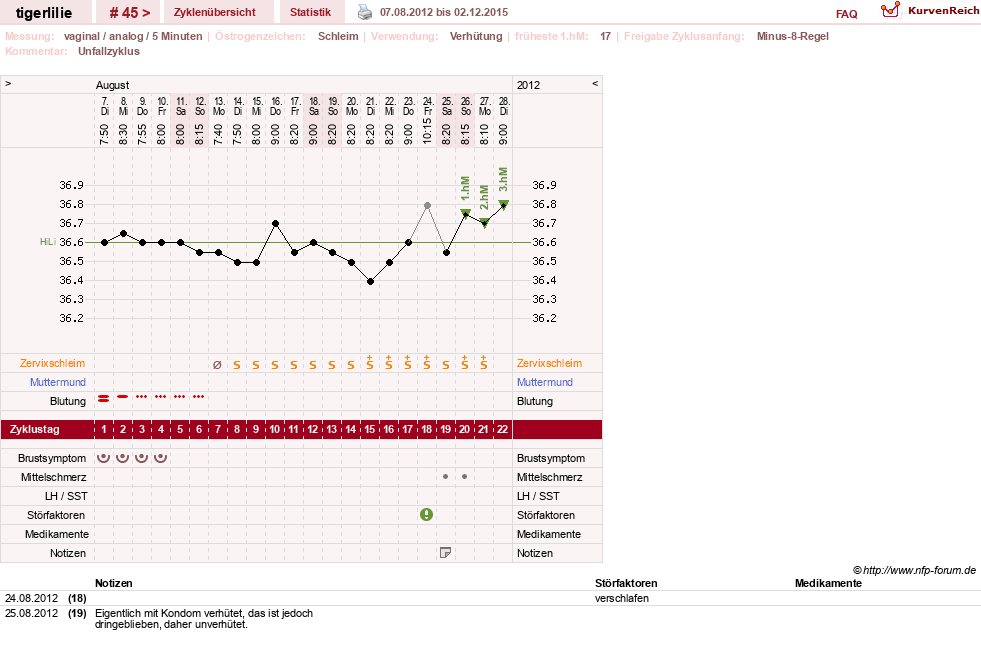Open the KurvenReich logo link

point(930,11)
